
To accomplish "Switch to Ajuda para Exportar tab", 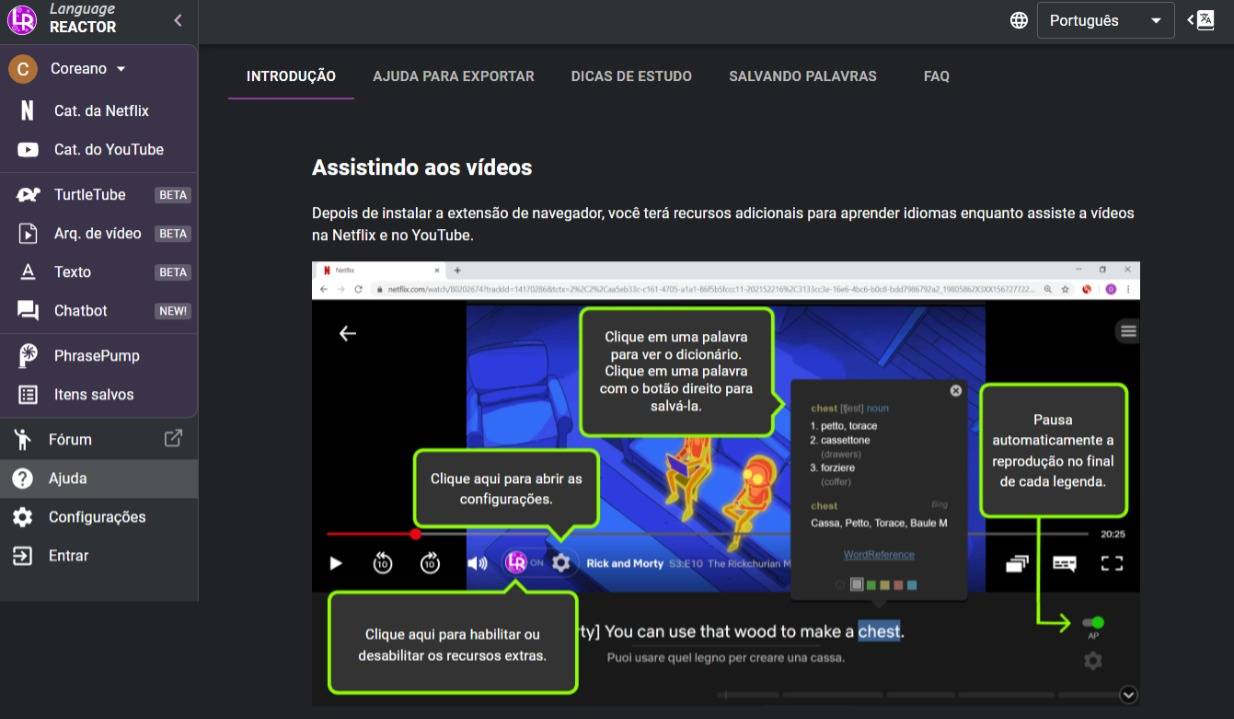I will tap(453, 76).
